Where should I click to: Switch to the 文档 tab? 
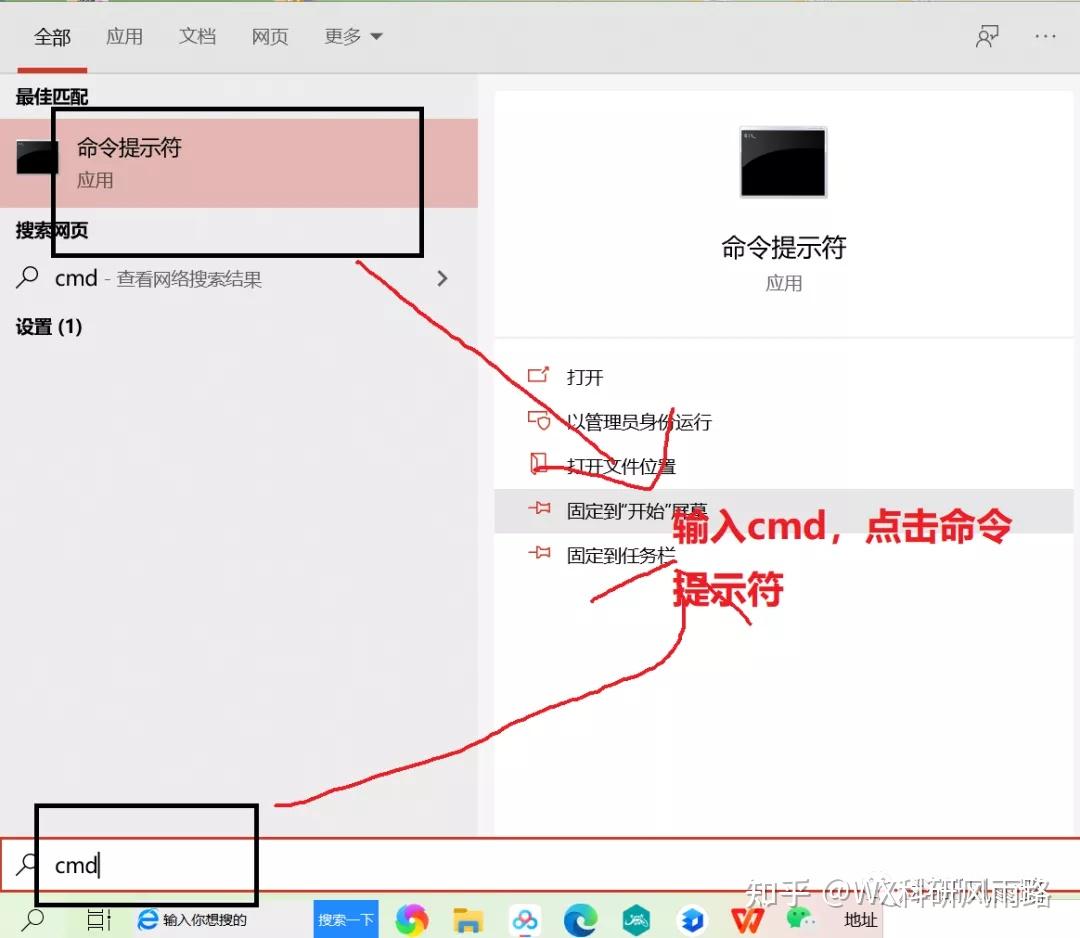(x=197, y=36)
